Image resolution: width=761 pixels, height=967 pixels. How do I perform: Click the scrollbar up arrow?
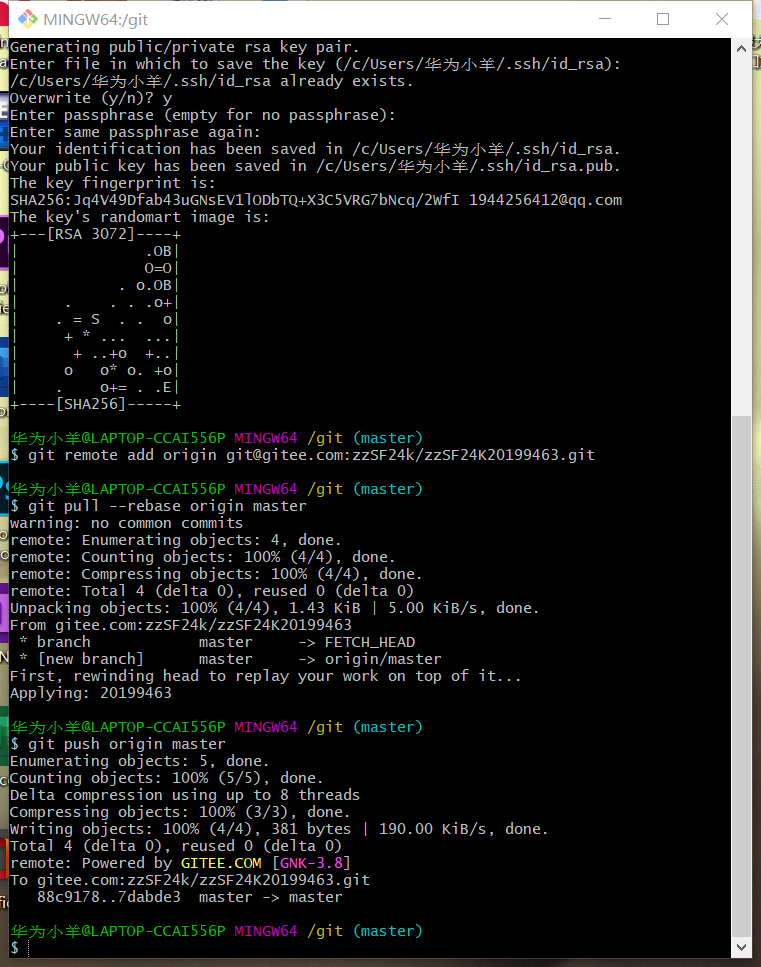[x=741, y=48]
